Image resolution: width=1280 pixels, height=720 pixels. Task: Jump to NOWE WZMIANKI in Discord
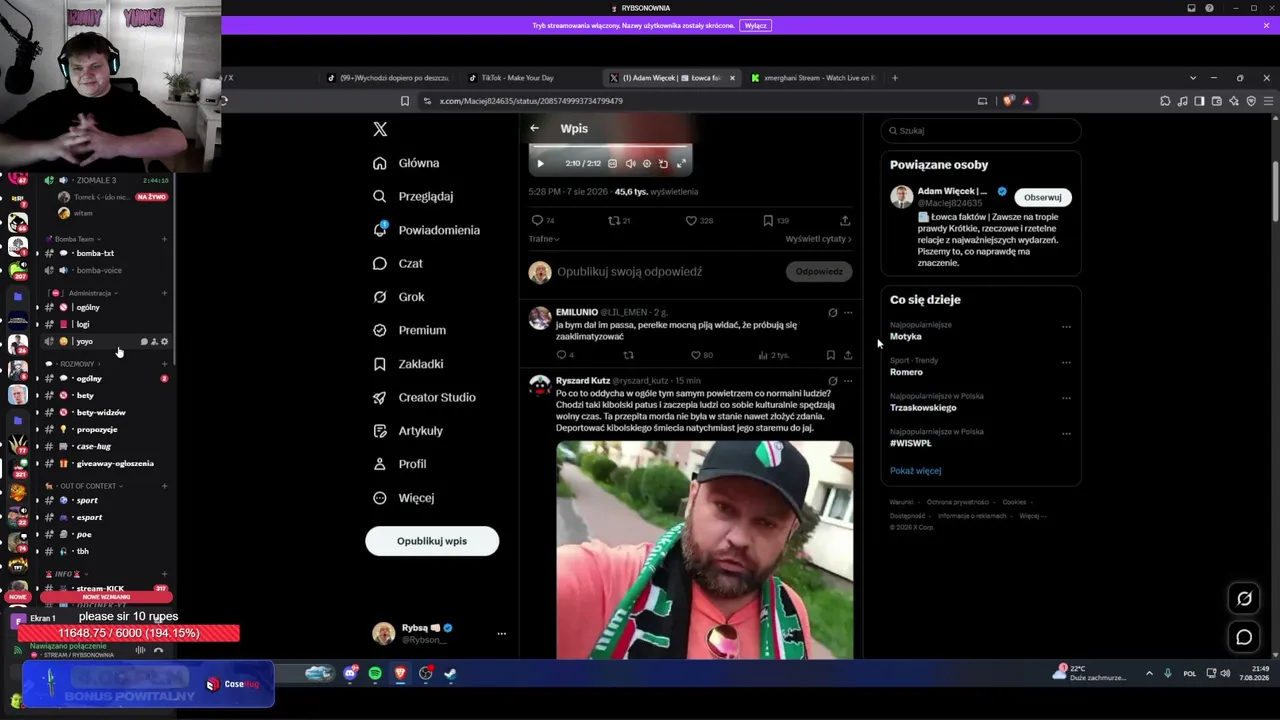(104, 597)
